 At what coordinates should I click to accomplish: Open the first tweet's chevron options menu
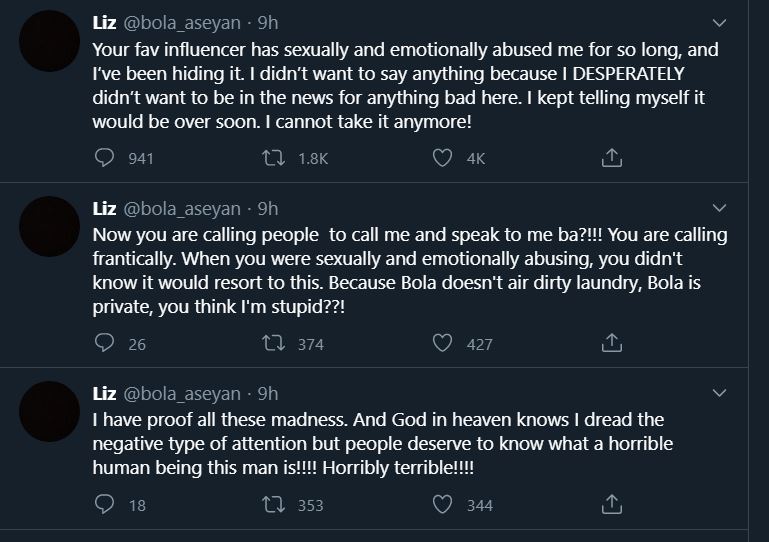(x=719, y=23)
